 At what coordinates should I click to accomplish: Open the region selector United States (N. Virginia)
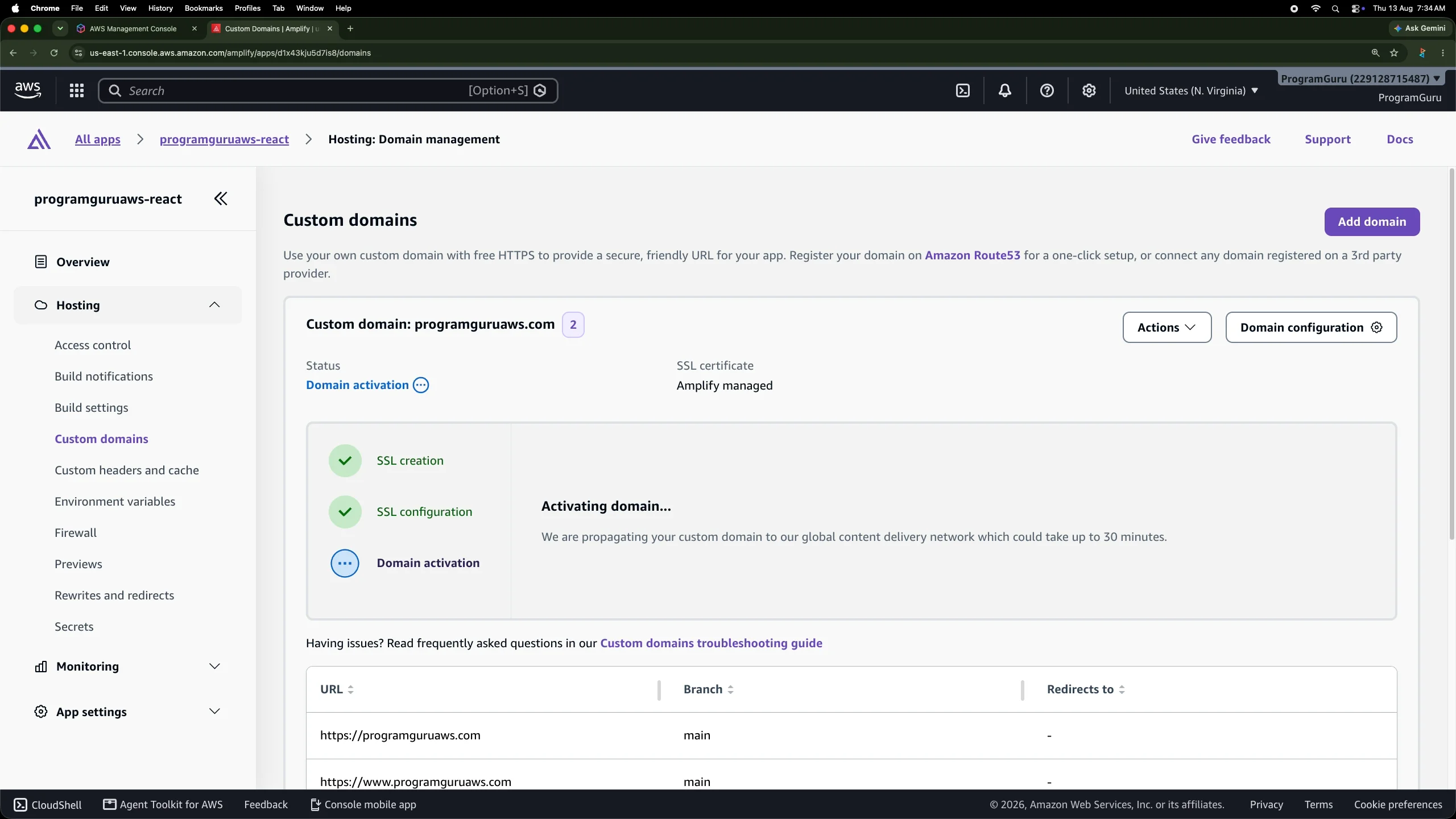point(1191,90)
